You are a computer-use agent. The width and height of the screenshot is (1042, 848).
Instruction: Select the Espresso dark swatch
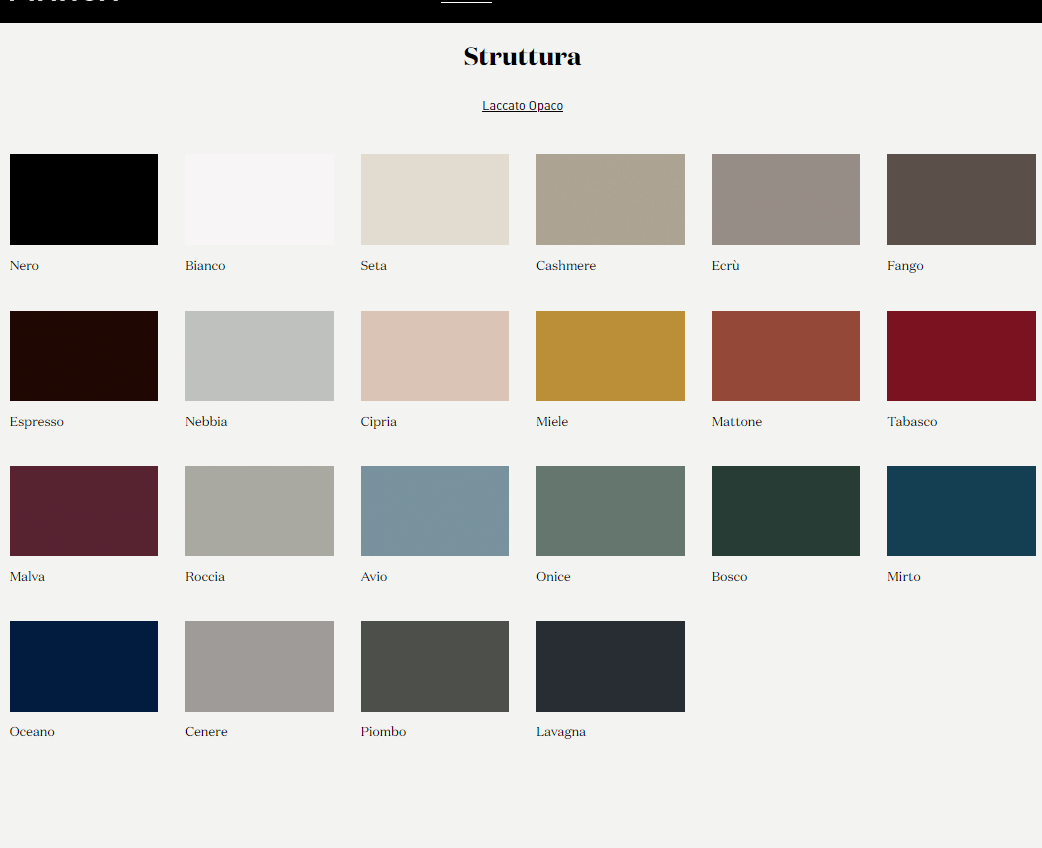click(x=84, y=356)
